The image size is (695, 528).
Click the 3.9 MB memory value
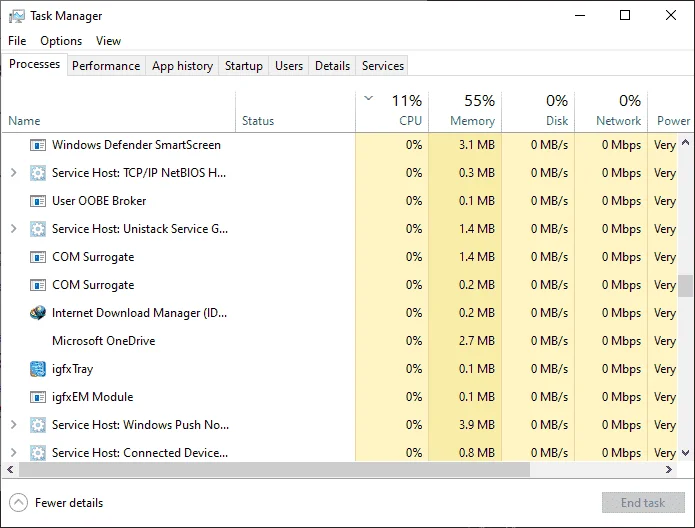tap(476, 425)
